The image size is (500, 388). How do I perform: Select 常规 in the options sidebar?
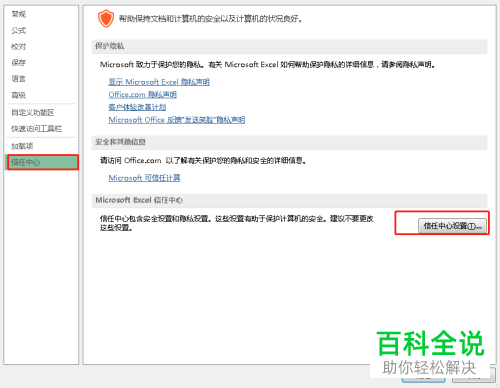point(19,14)
